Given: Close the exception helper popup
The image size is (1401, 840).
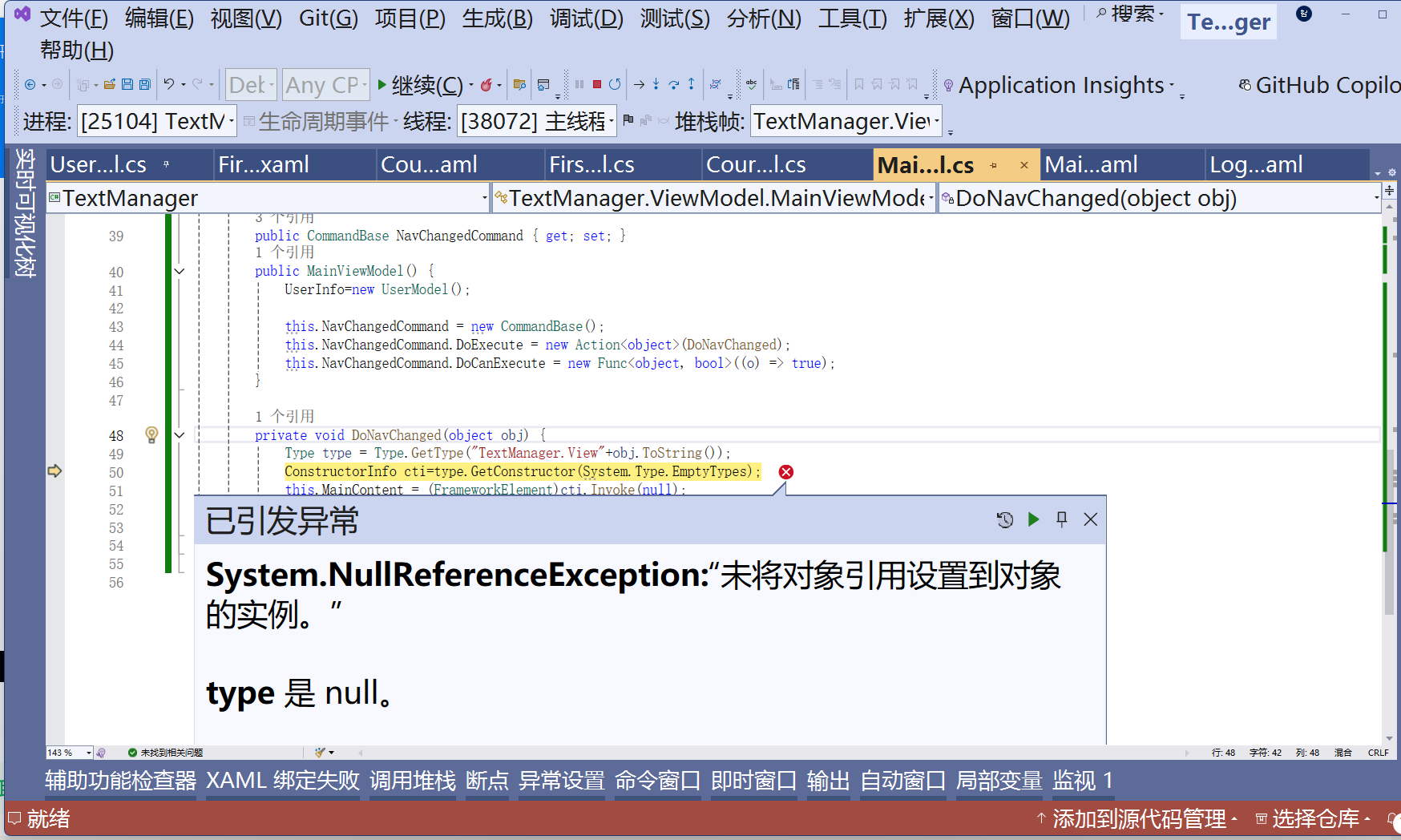Looking at the screenshot, I should (1091, 519).
